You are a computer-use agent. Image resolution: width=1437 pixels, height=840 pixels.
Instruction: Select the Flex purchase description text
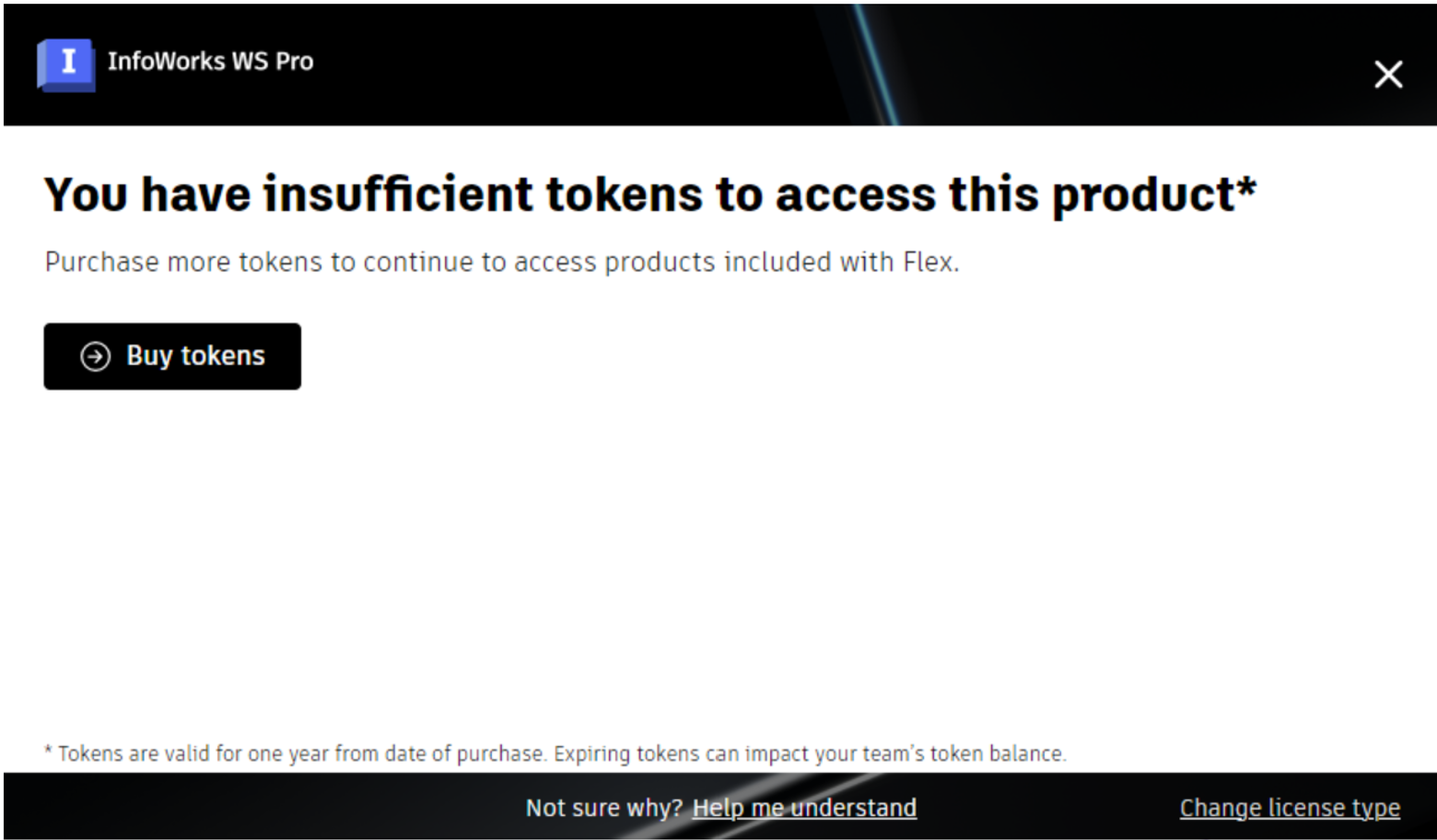coord(501,262)
